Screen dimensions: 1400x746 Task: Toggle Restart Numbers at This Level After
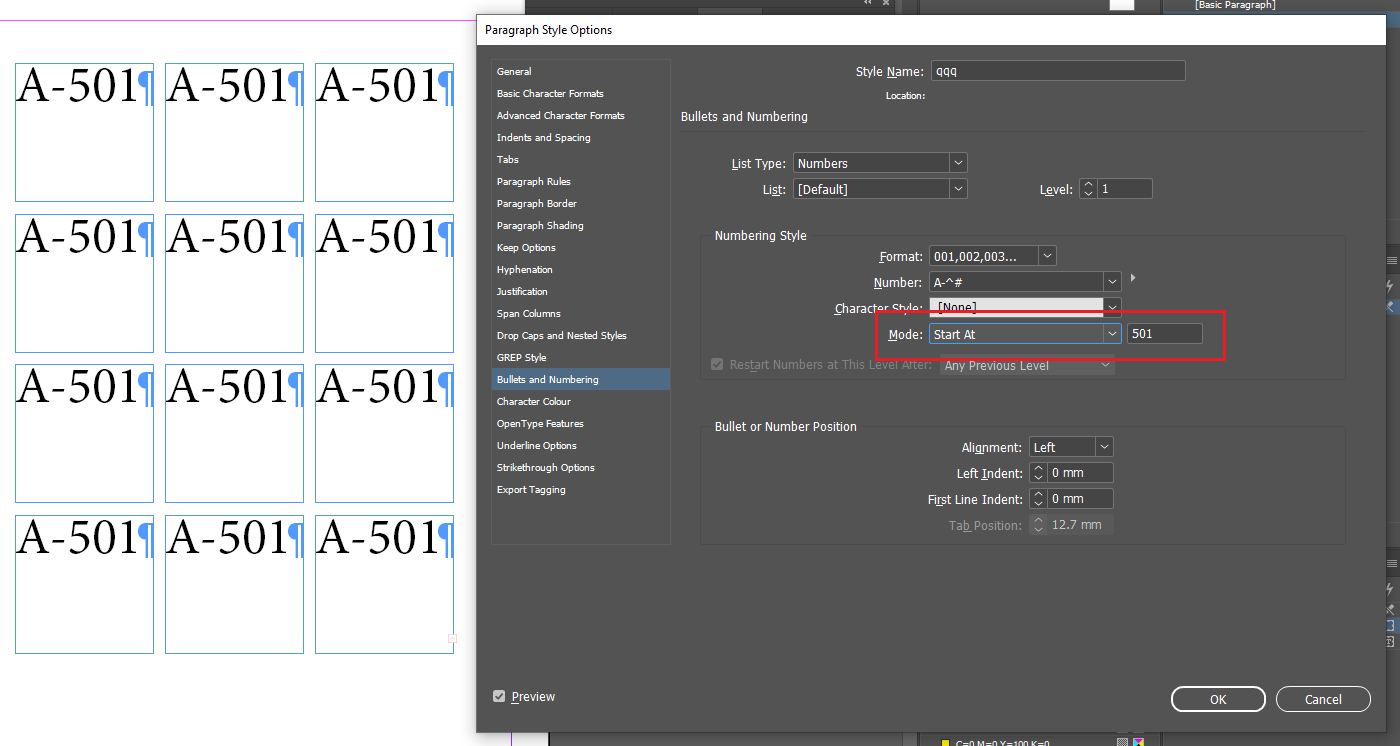coord(717,364)
